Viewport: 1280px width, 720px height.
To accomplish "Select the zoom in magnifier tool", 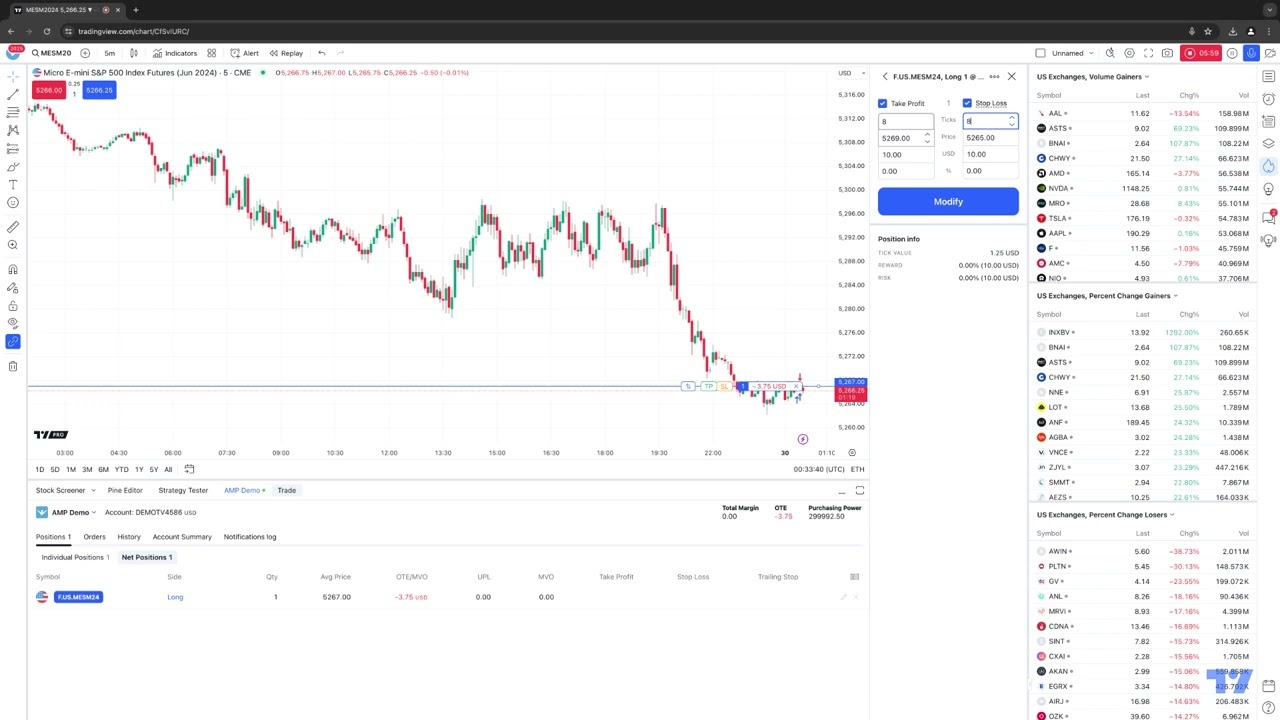I will [13, 245].
